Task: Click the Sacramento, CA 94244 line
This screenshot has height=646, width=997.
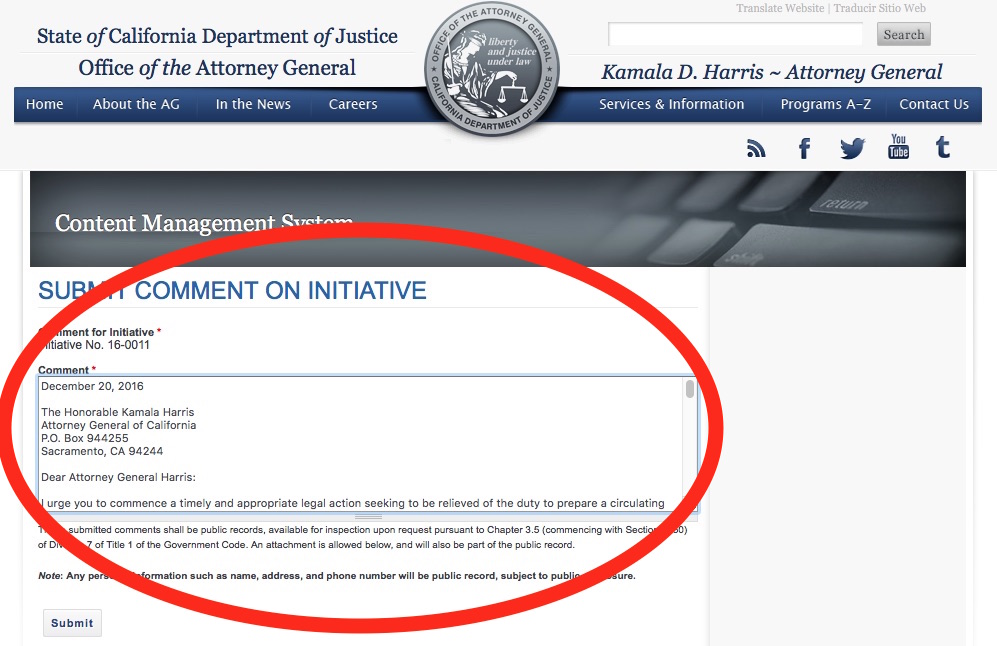Action: (x=102, y=451)
